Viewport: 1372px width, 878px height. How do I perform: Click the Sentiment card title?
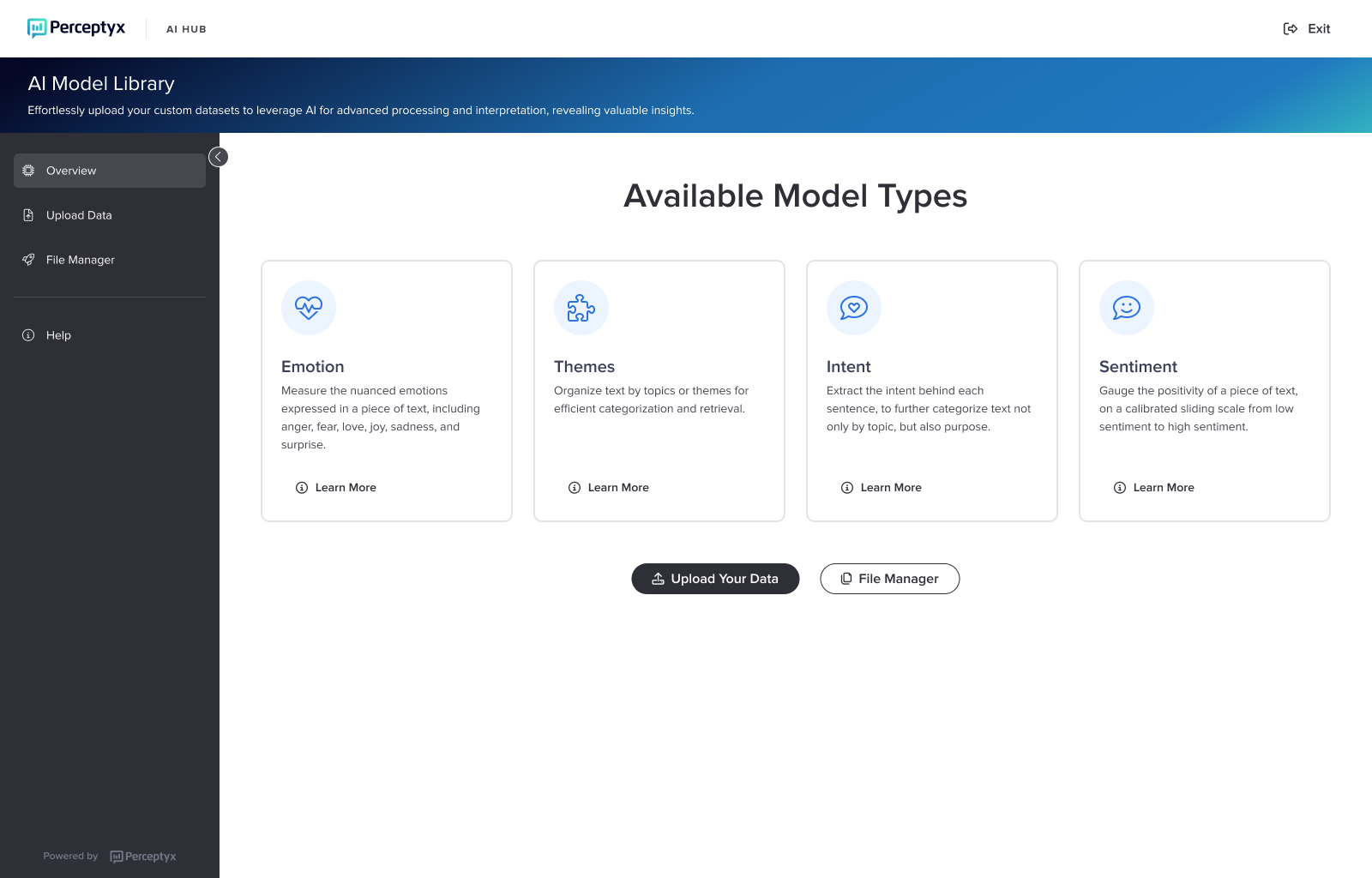click(1139, 367)
